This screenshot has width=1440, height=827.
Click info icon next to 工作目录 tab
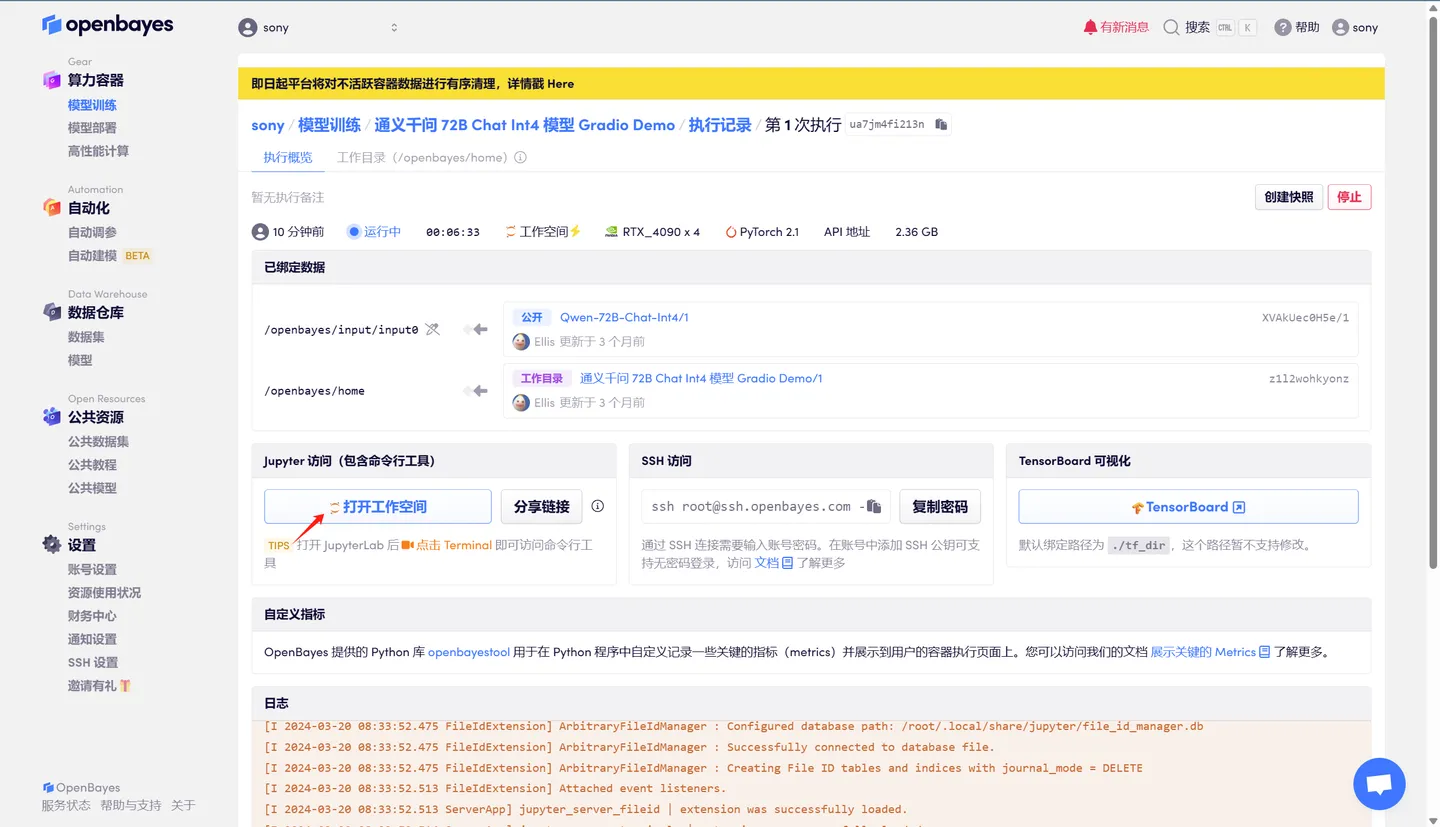click(x=520, y=157)
